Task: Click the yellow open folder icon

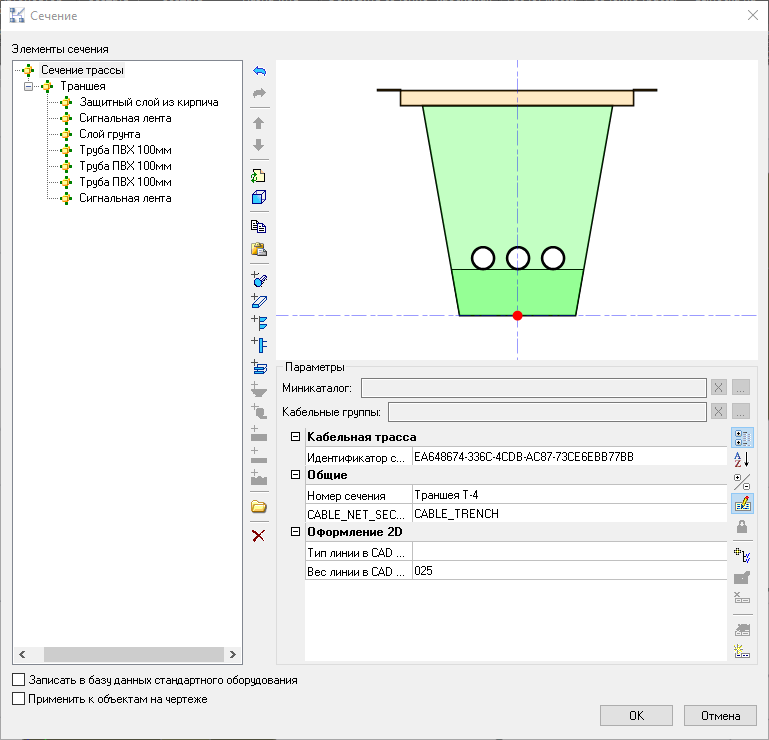Action: point(259,507)
